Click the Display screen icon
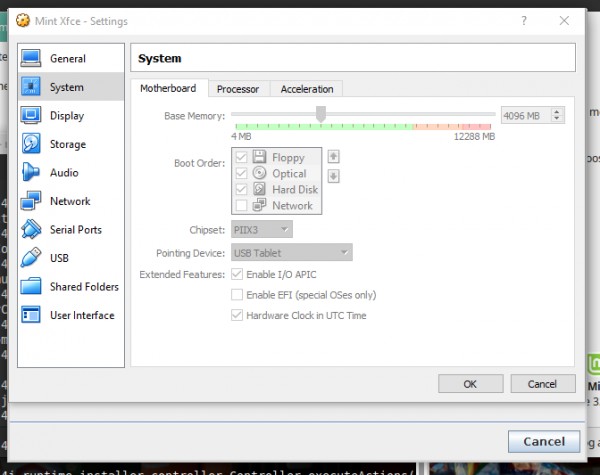600x475 pixels. 31,115
